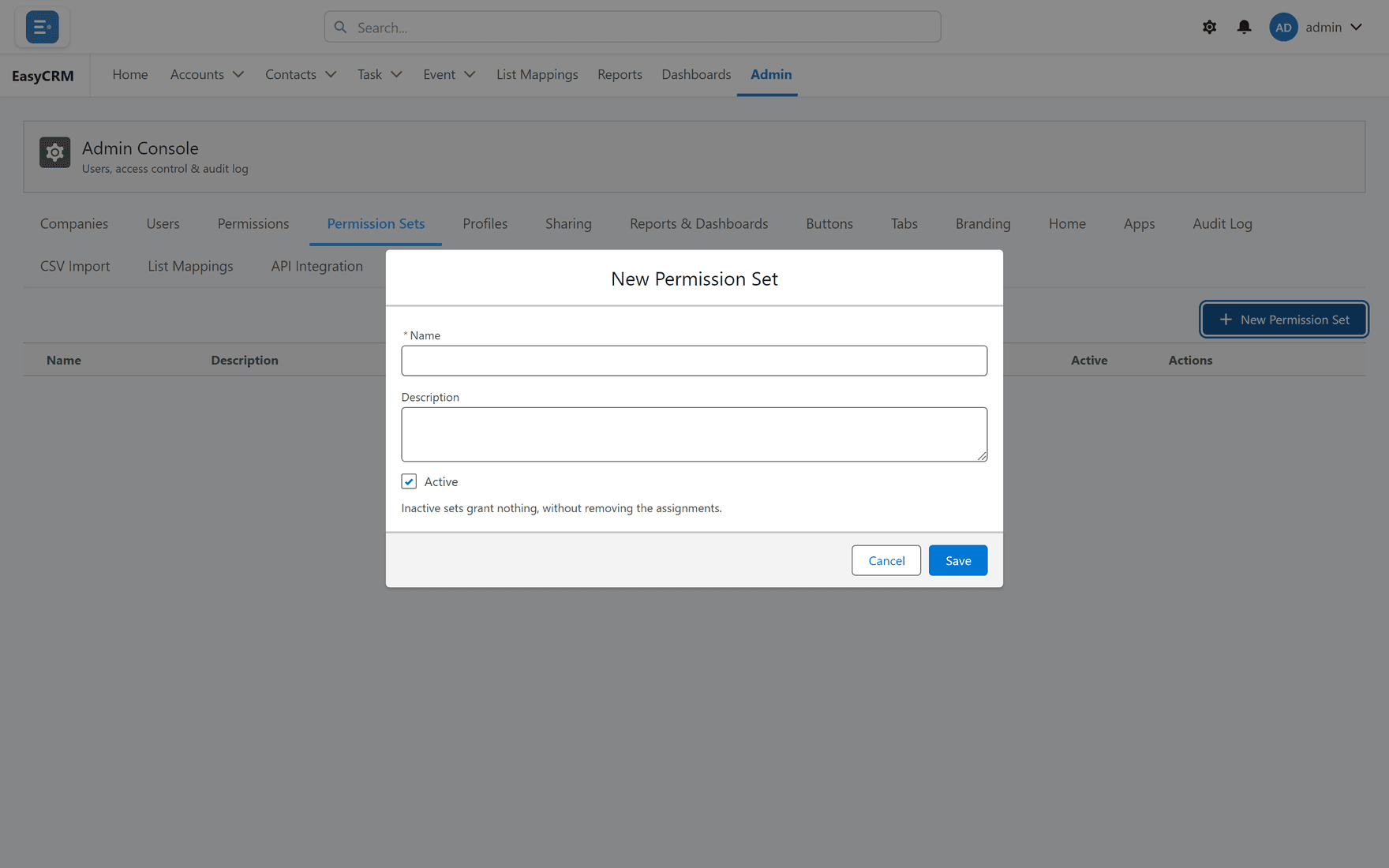Image resolution: width=1389 pixels, height=868 pixels.
Task: Open the List Mappings admin tab
Action: click(190, 266)
